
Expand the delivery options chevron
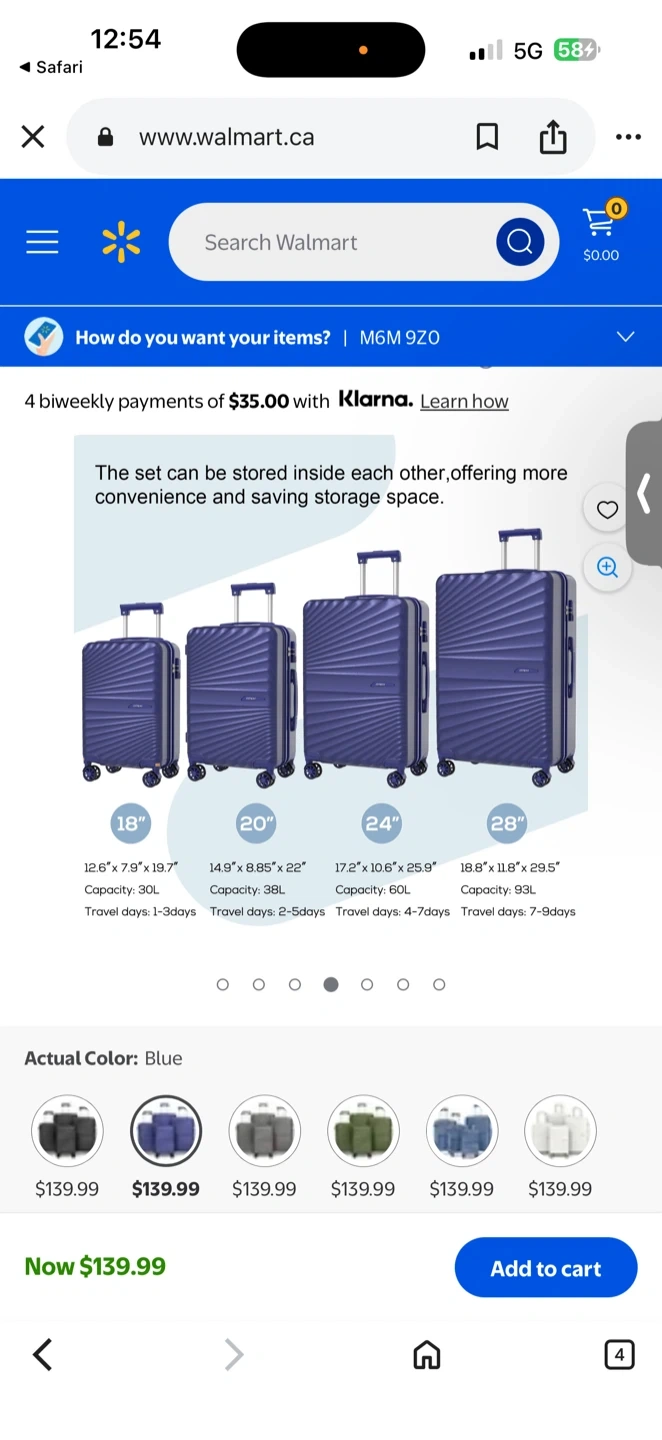pyautogui.click(x=625, y=337)
